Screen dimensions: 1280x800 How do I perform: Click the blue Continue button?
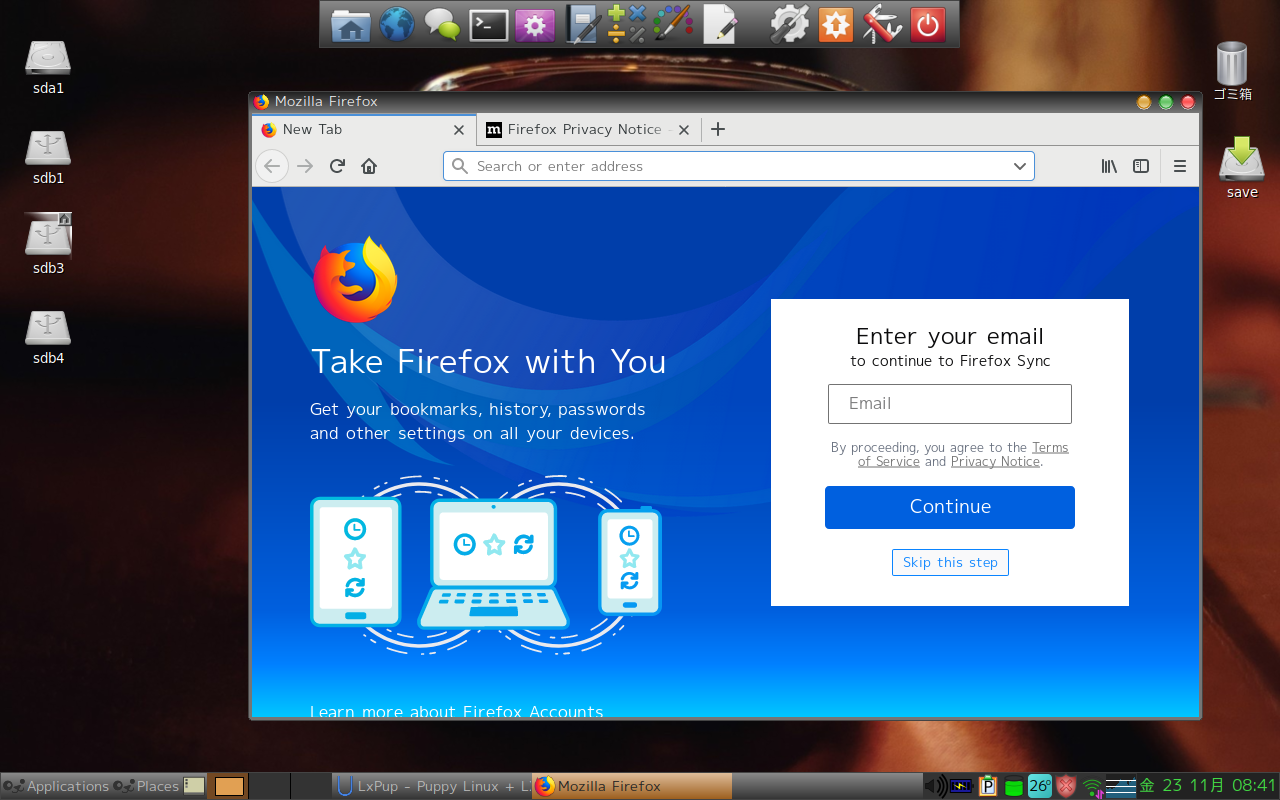point(950,507)
